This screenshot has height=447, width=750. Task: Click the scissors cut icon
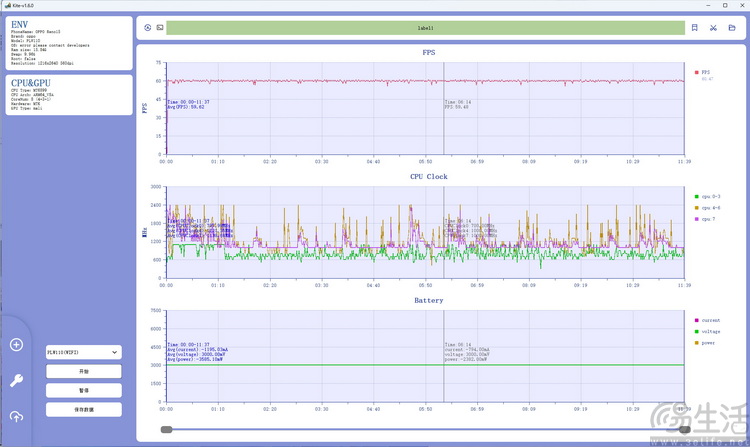coord(714,28)
